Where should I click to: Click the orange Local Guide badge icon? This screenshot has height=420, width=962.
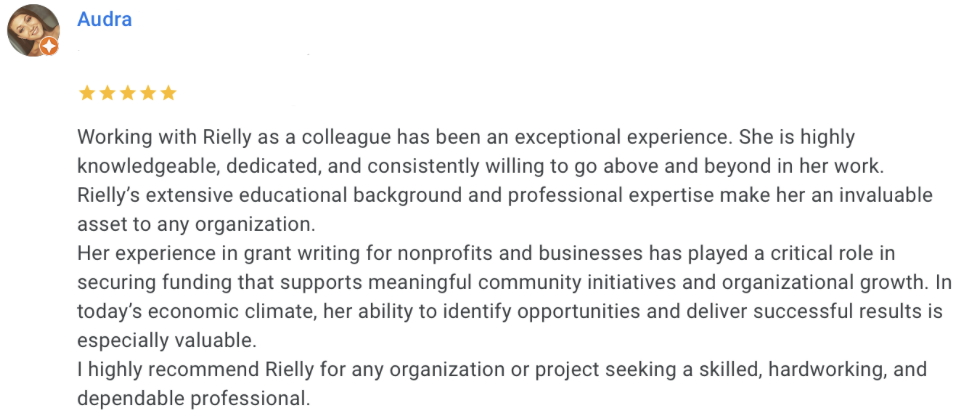[49, 47]
